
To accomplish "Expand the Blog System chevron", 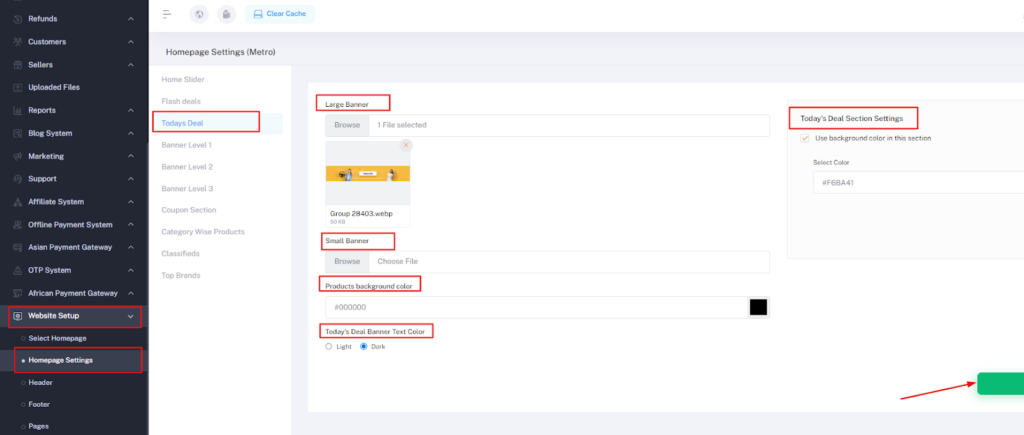I will tap(131, 133).
